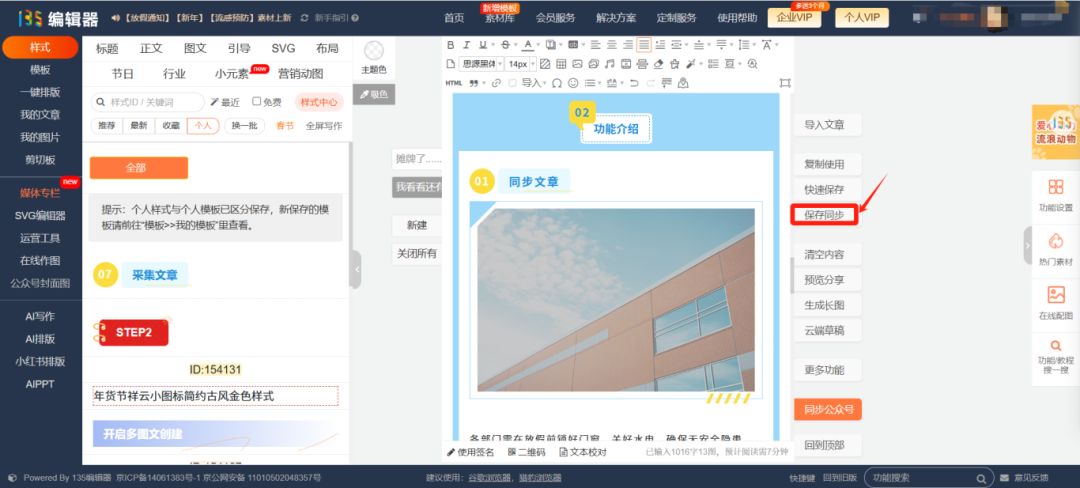Click the insert table icon

(x=561, y=64)
